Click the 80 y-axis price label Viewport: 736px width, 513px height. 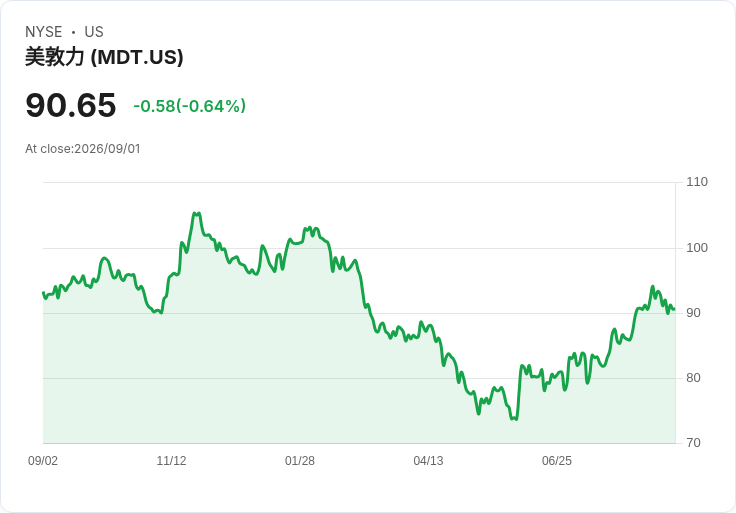coord(693,378)
